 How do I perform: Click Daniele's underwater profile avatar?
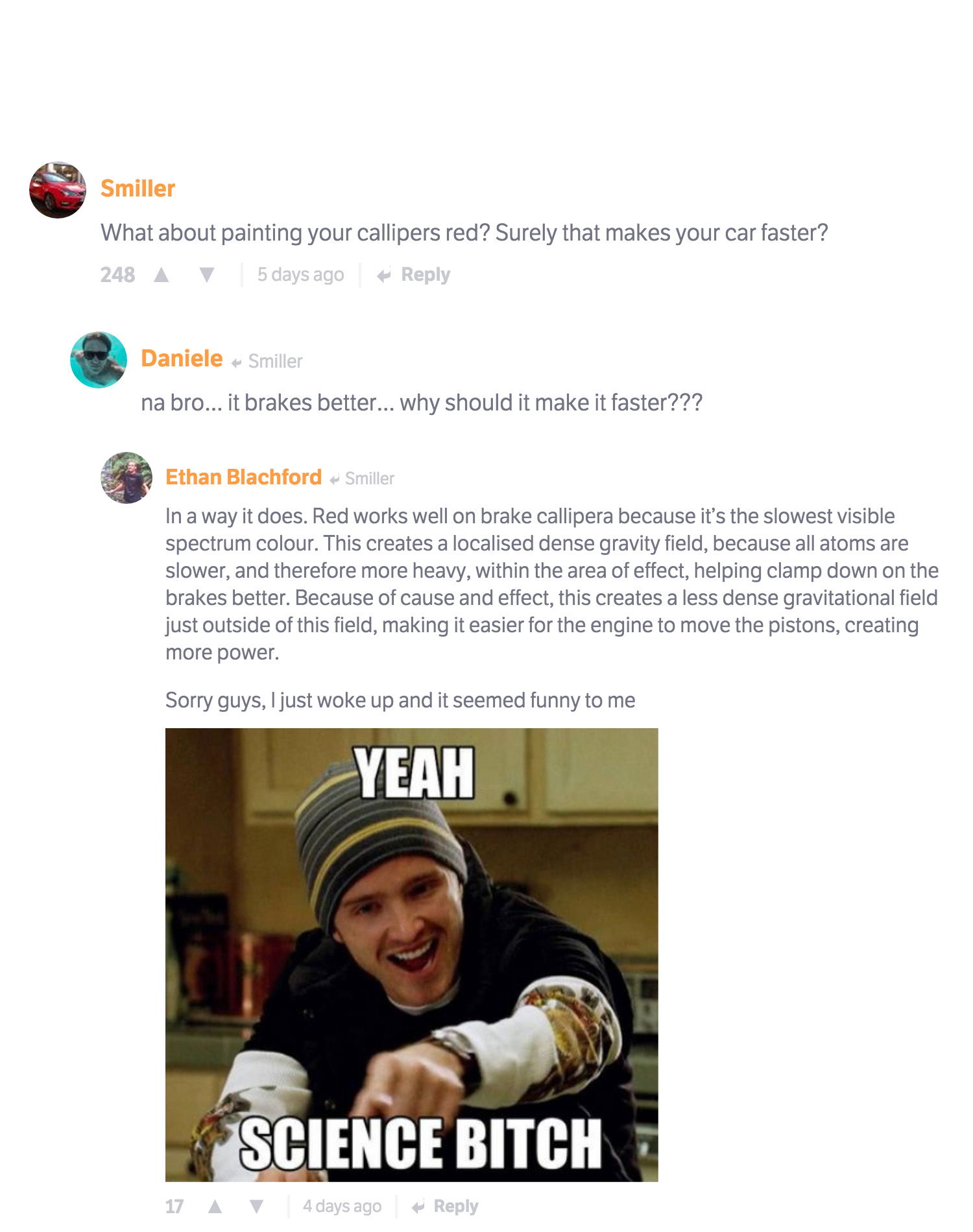click(x=99, y=360)
